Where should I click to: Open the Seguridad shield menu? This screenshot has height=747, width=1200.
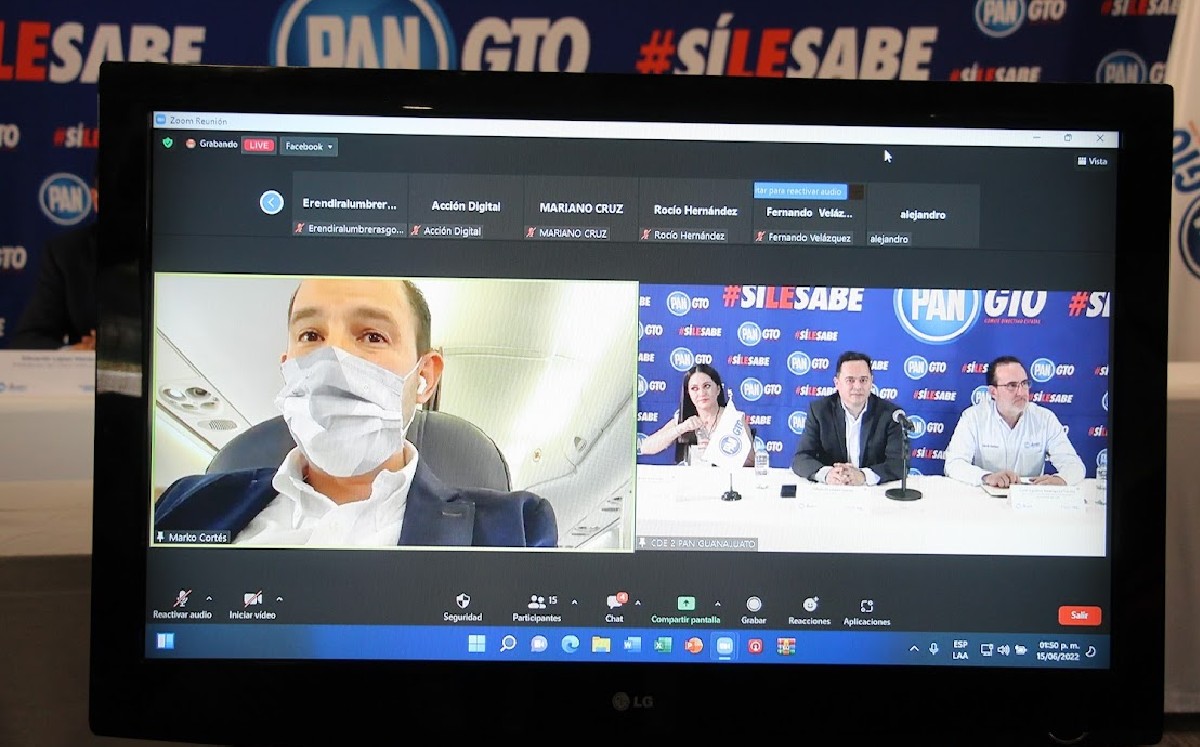(463, 607)
